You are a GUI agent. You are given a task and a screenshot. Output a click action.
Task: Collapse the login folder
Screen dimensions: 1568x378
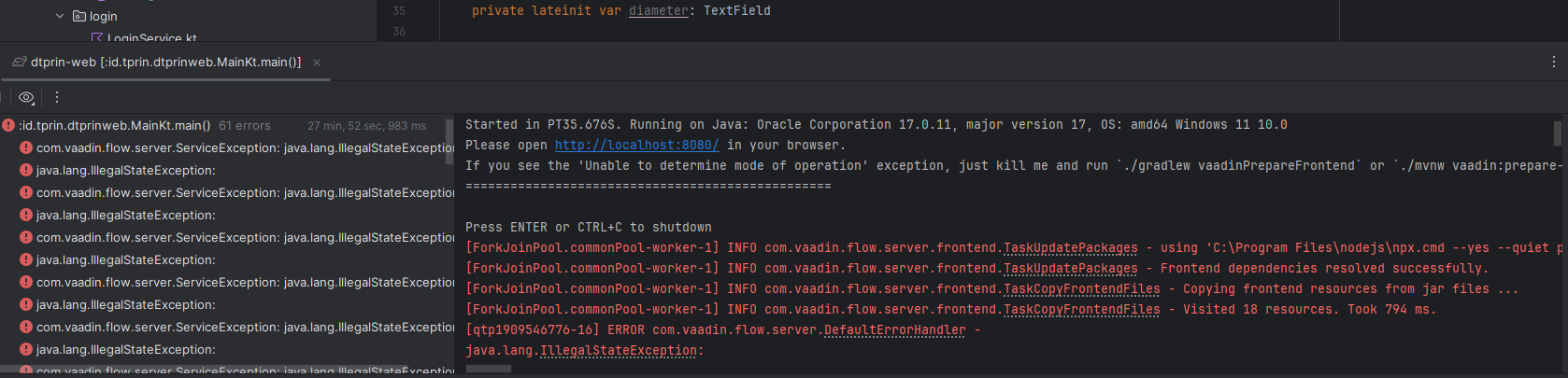click(60, 16)
